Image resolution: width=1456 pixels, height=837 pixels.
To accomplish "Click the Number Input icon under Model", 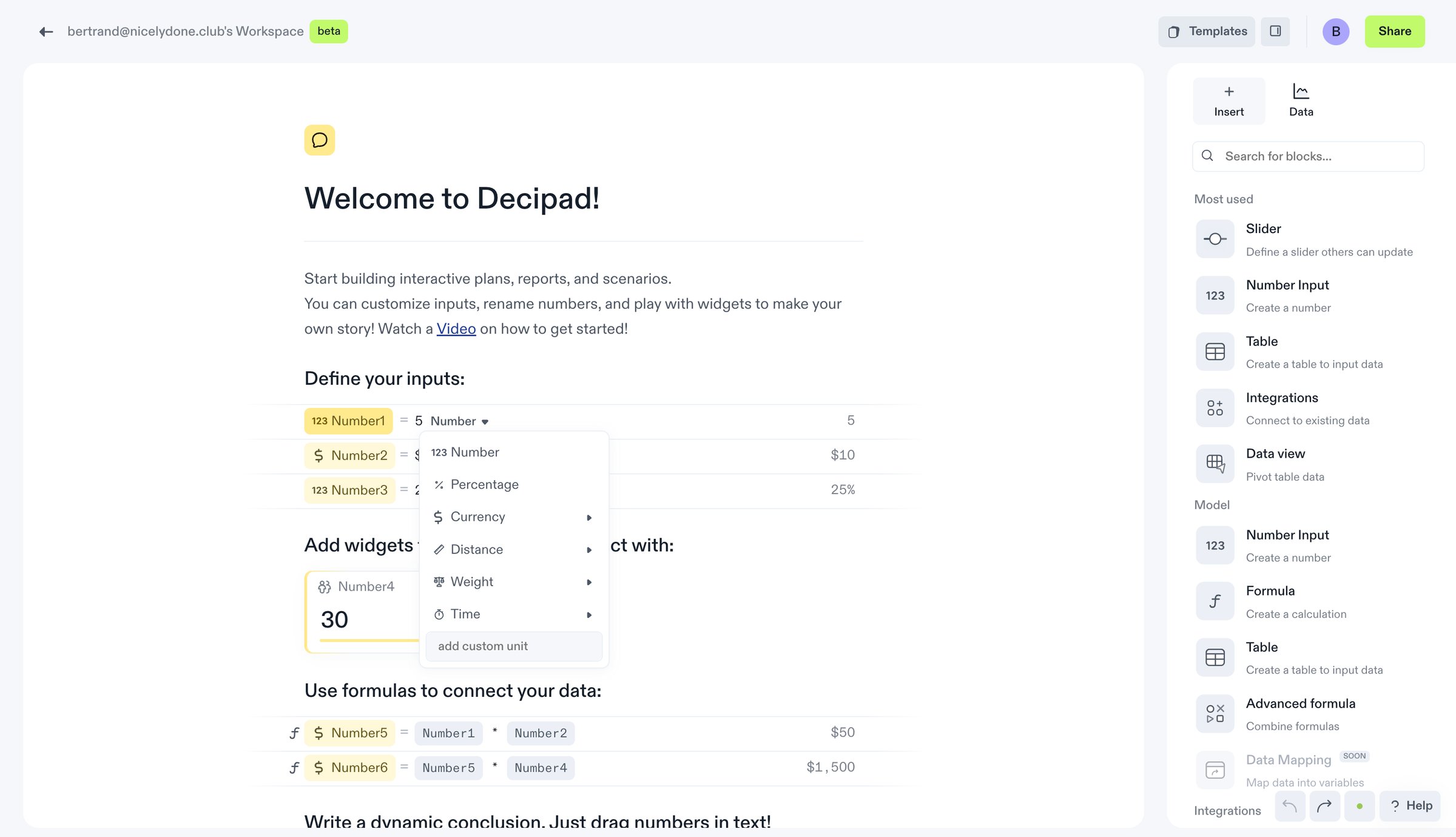I will pyautogui.click(x=1215, y=546).
